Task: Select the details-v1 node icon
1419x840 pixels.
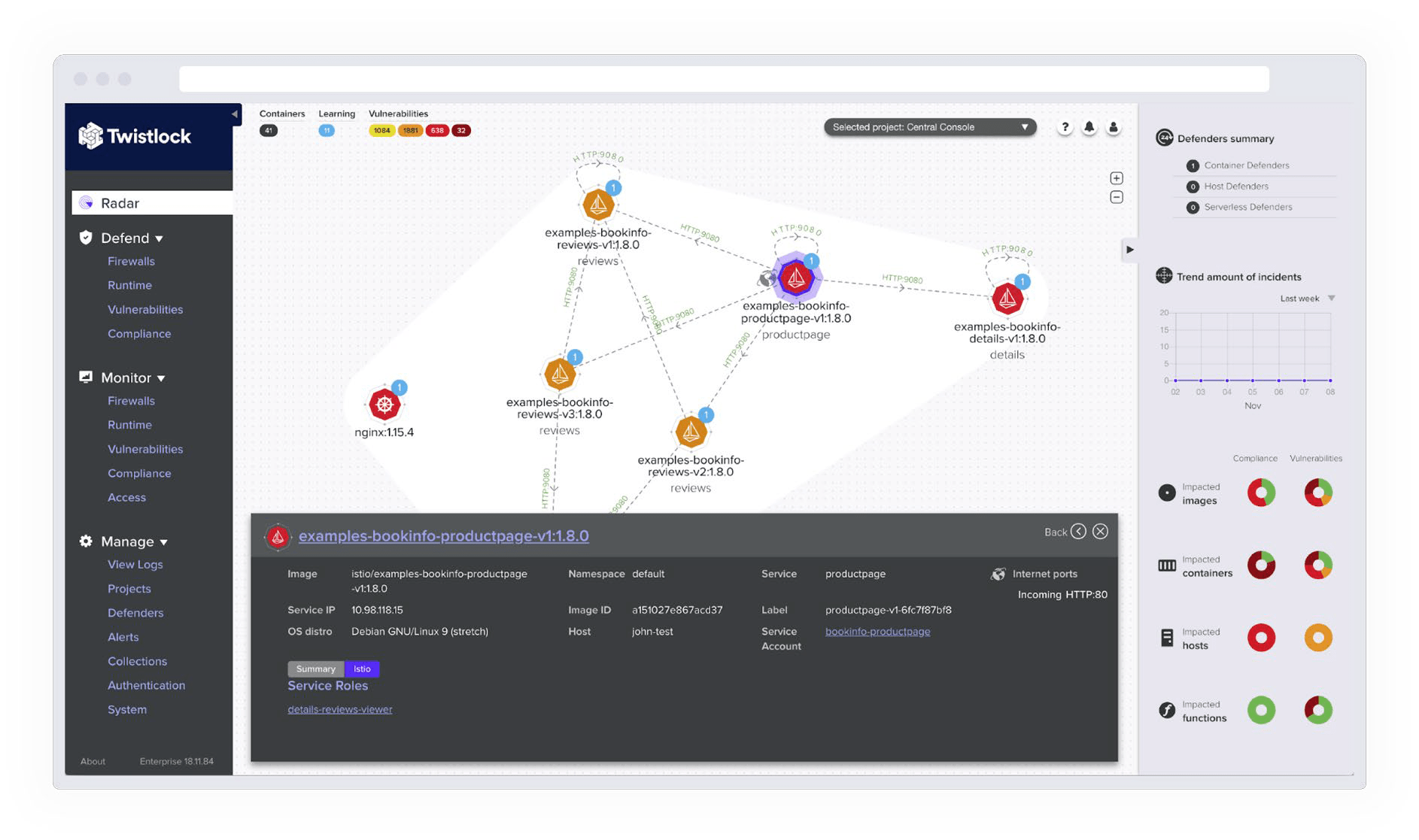Action: [x=1007, y=299]
